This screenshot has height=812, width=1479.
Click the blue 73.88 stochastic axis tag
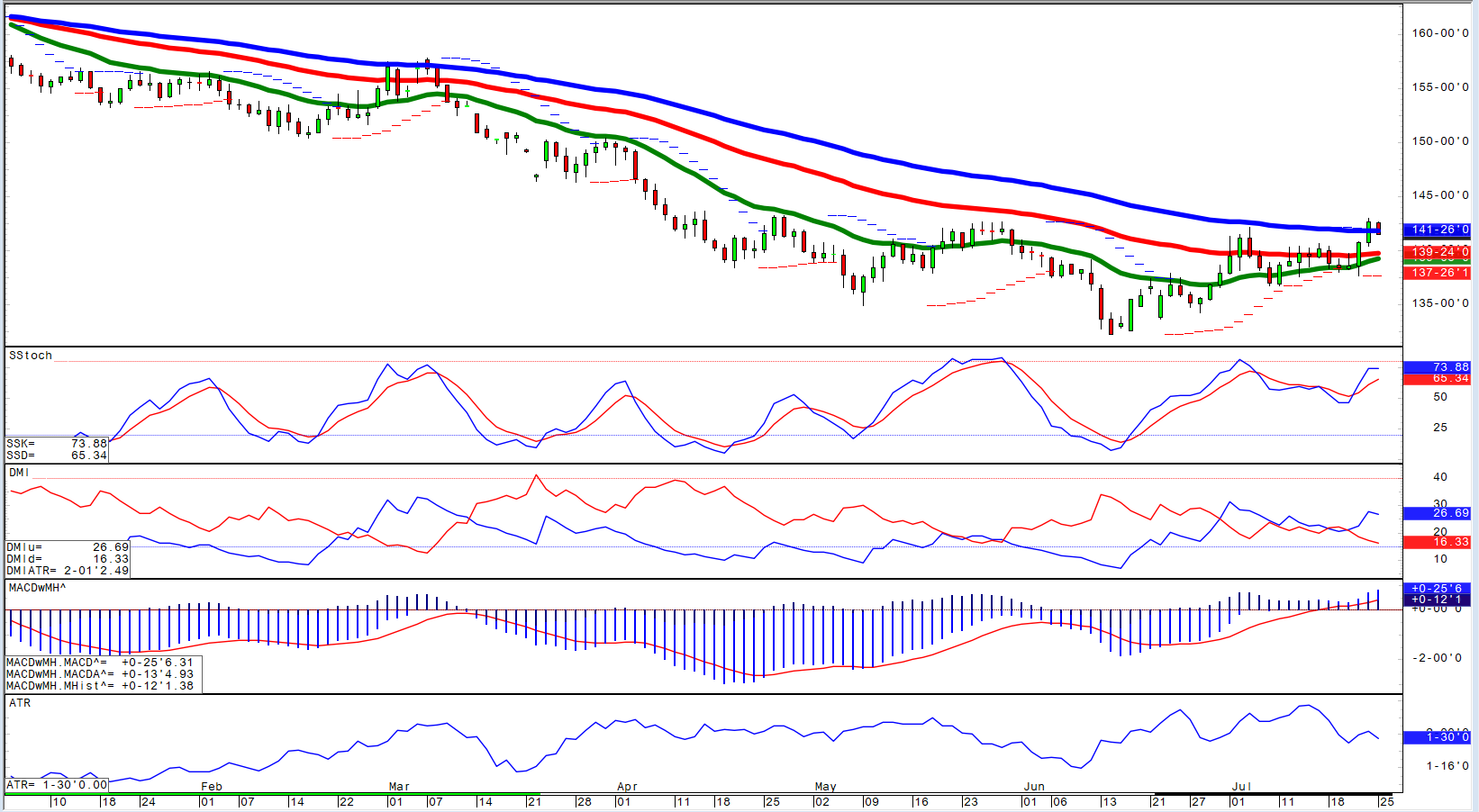(x=1437, y=367)
